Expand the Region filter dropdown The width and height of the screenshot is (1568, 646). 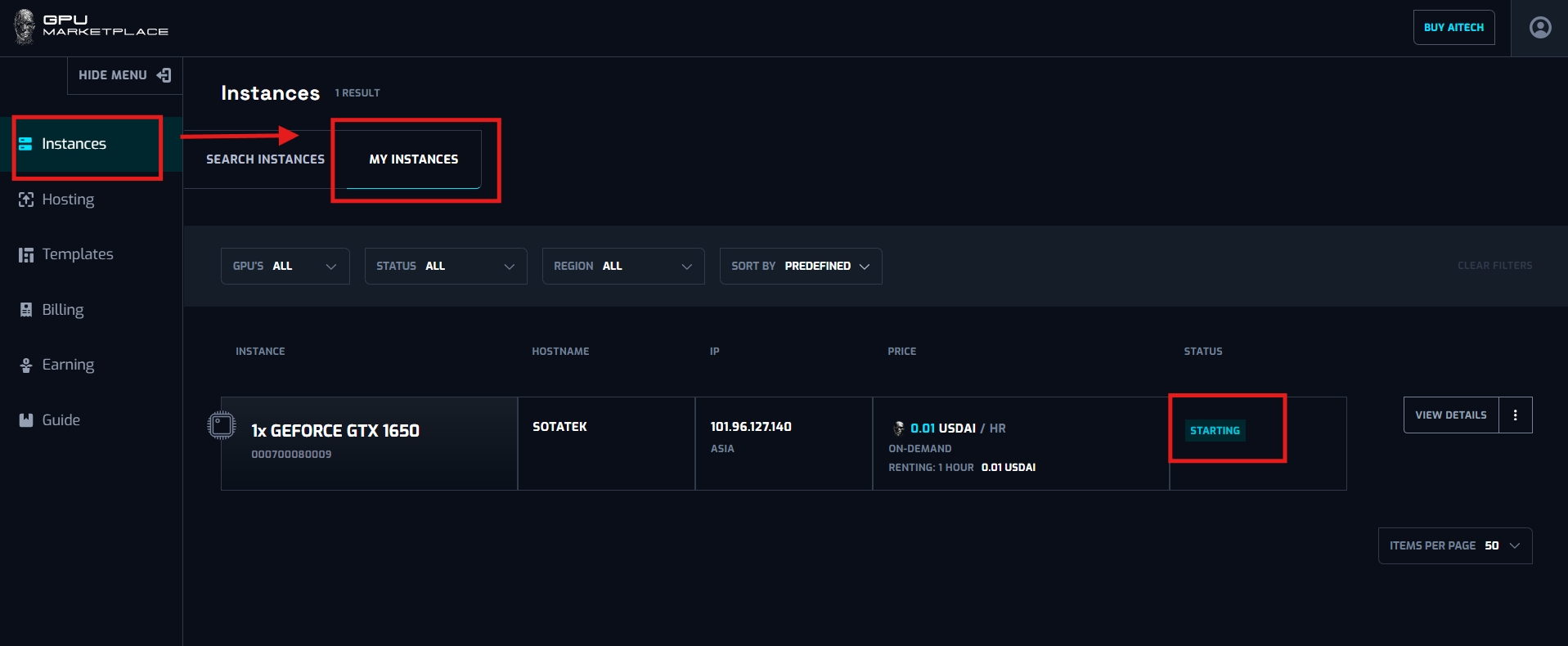pos(622,267)
